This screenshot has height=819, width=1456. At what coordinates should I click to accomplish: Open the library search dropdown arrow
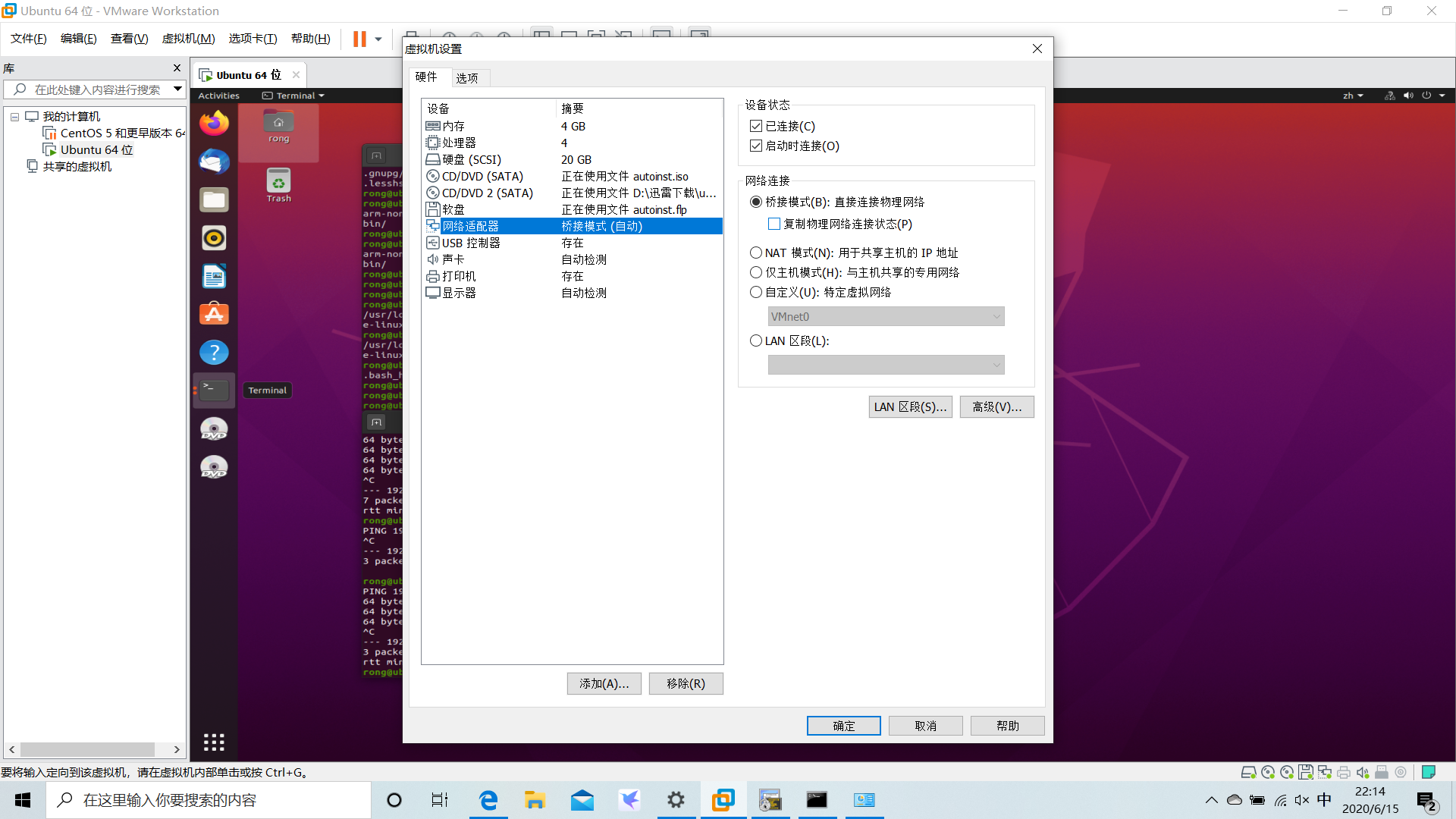click(x=177, y=89)
